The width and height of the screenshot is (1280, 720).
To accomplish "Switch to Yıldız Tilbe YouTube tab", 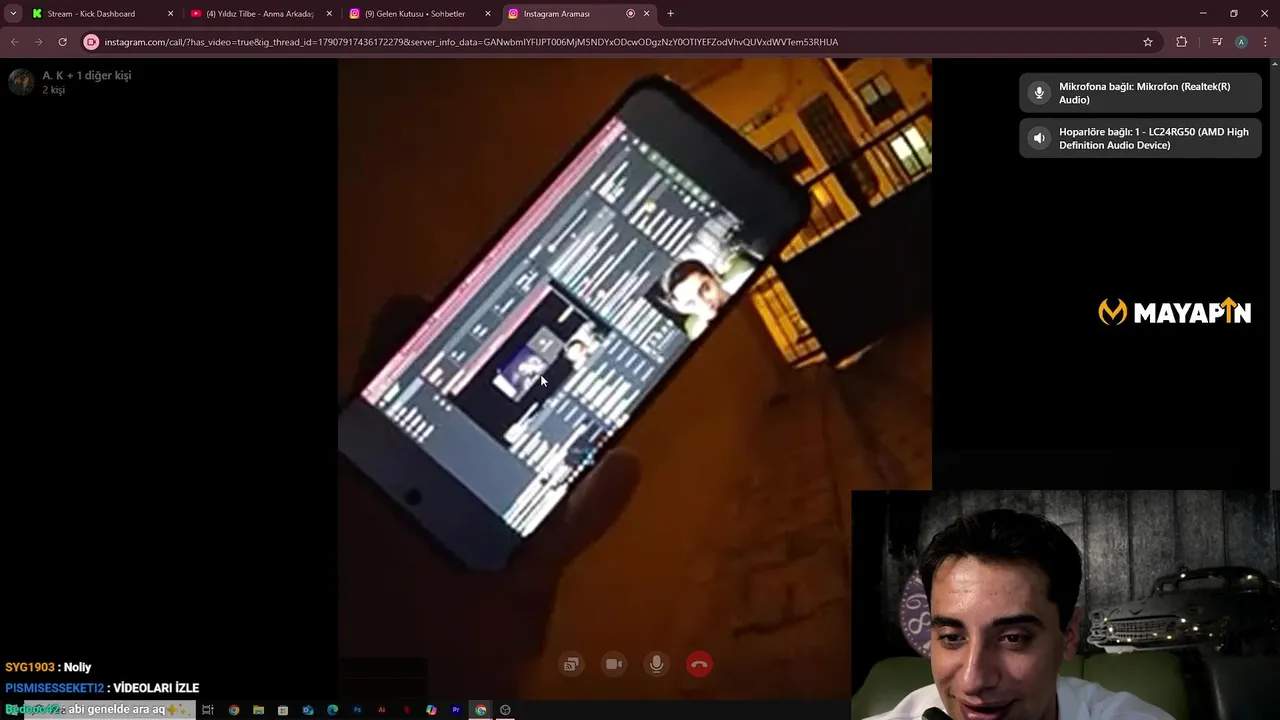I will (x=259, y=14).
